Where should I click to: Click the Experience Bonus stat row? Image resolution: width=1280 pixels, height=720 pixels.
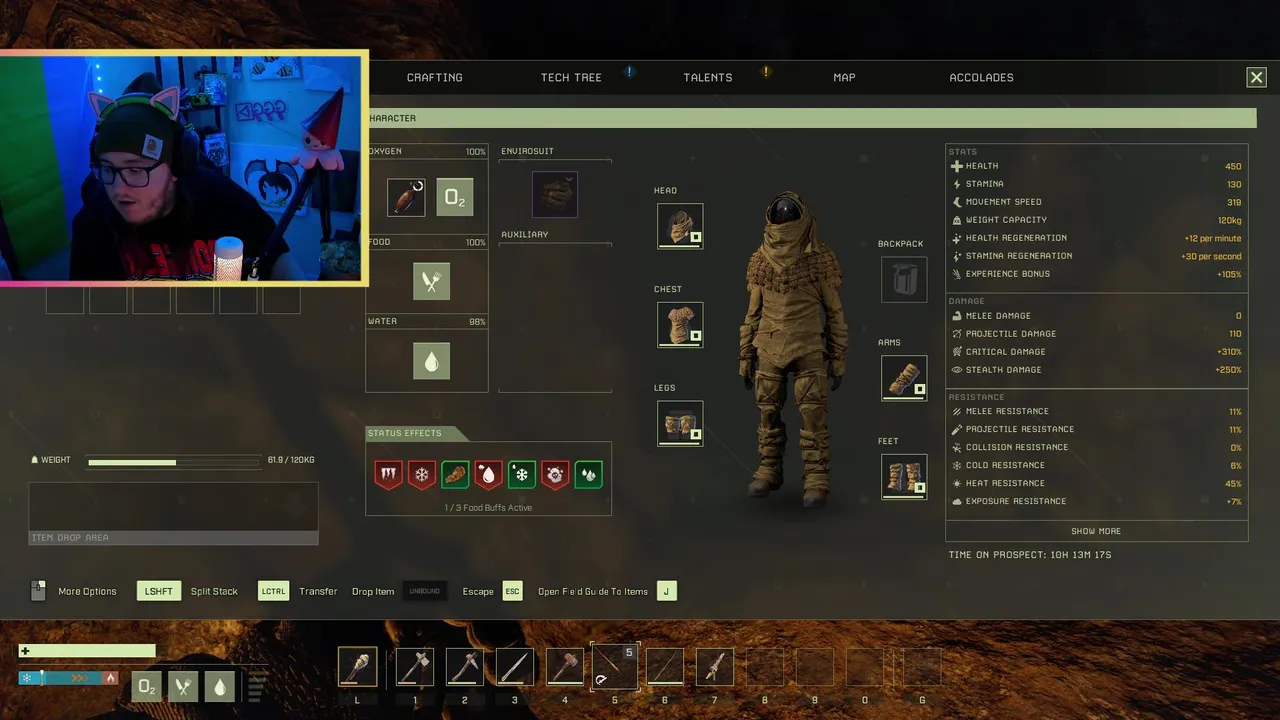click(1096, 274)
